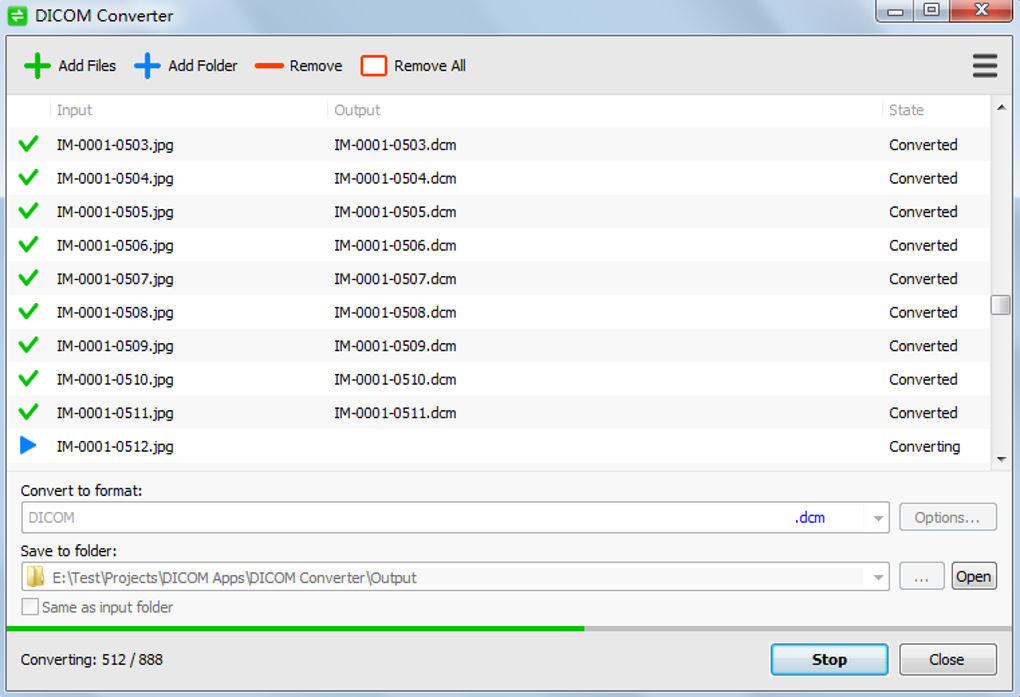Click the scroll up arrow of file list

(1001, 107)
